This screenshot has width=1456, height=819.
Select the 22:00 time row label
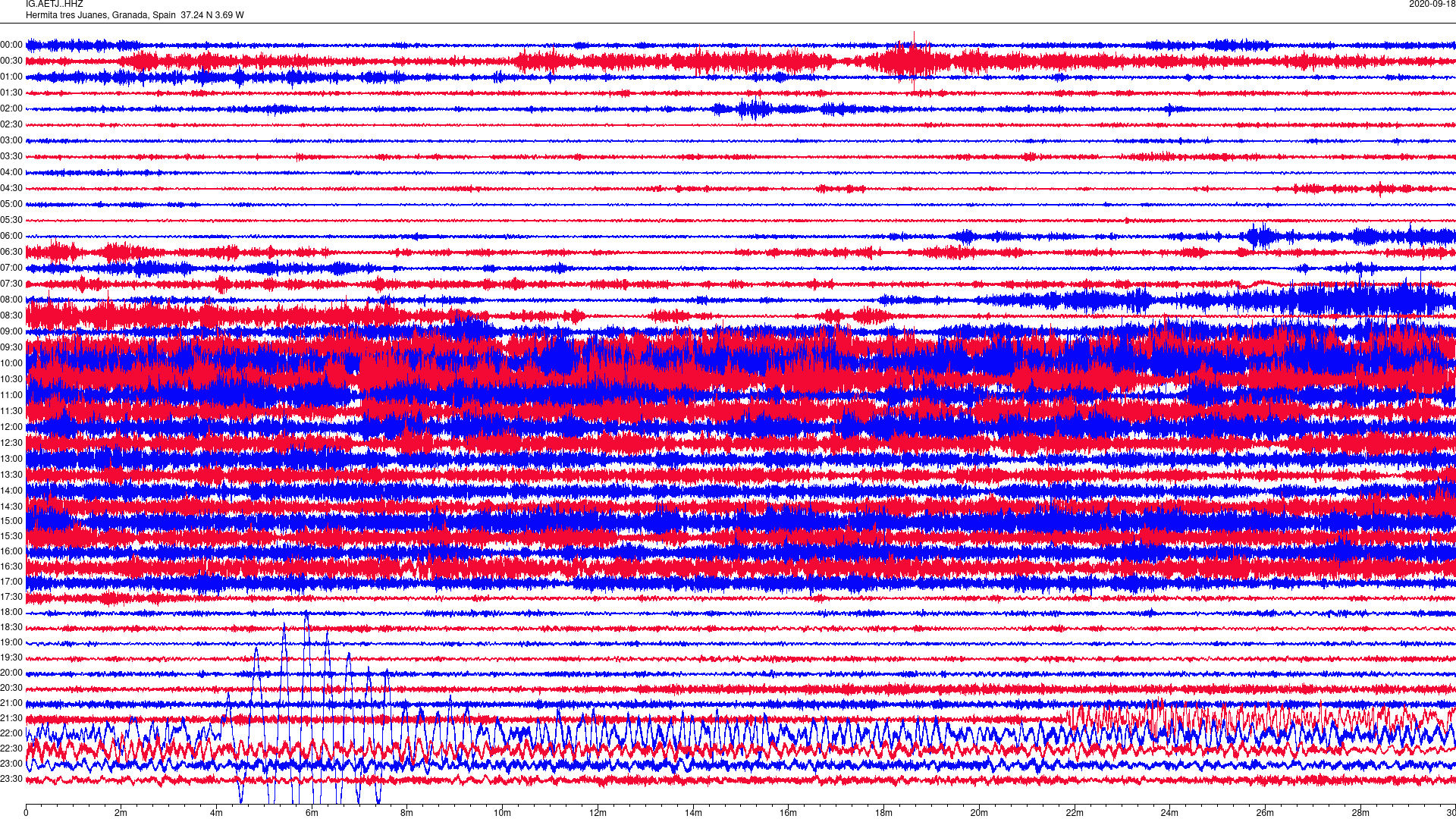[x=11, y=734]
